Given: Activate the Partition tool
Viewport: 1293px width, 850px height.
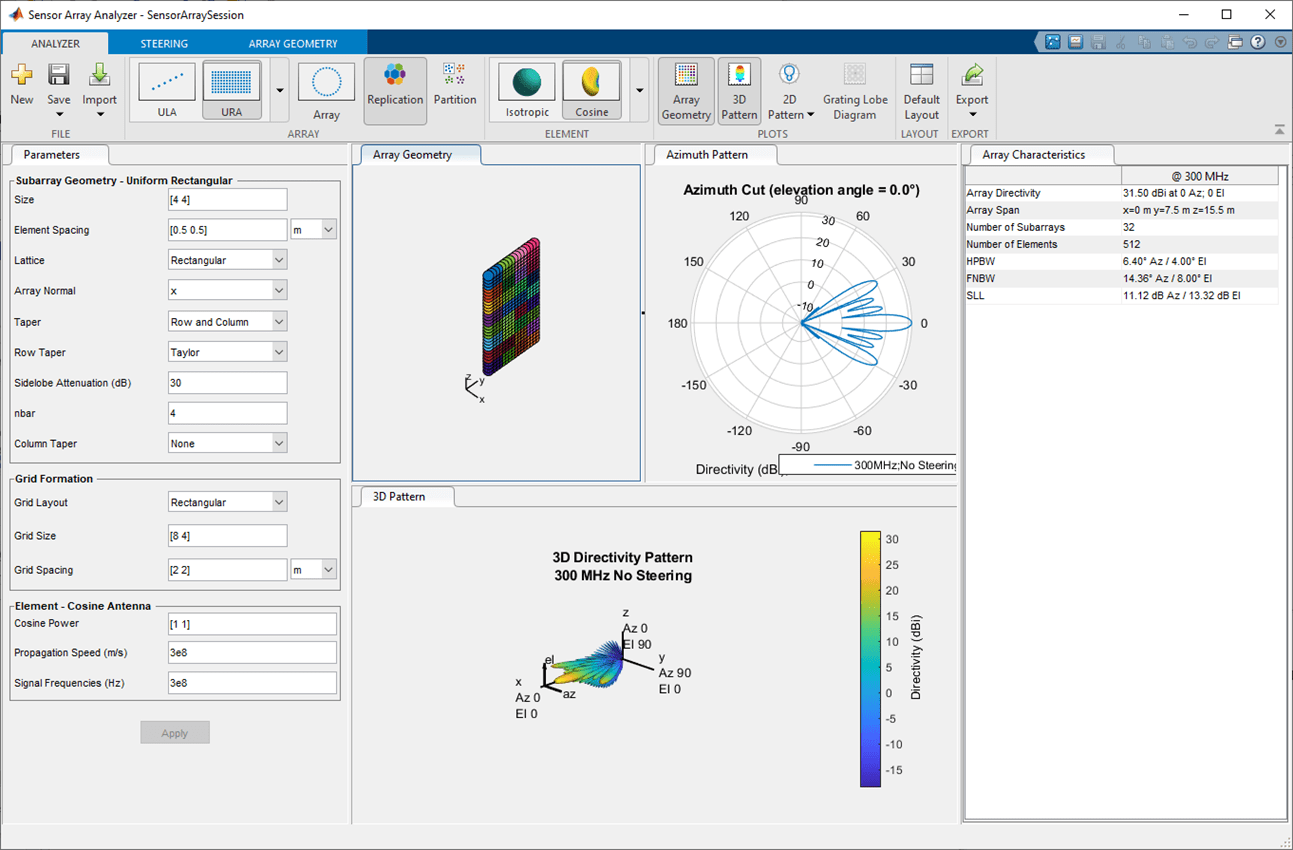Looking at the screenshot, I should tap(455, 90).
